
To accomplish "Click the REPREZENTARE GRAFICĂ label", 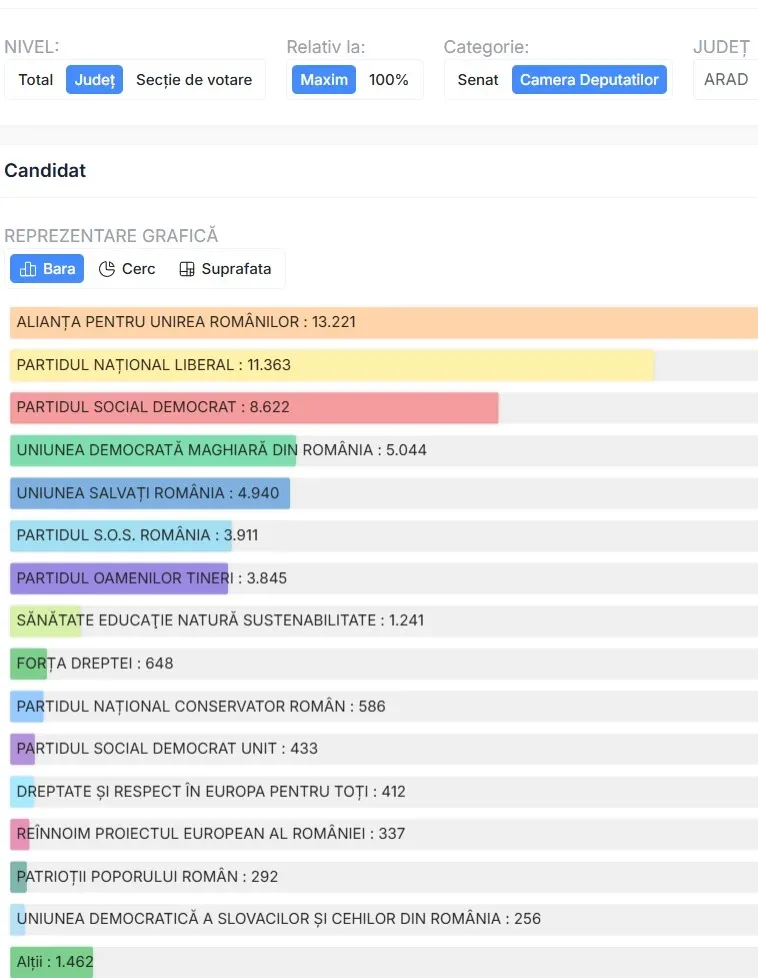I will pos(111,236).
